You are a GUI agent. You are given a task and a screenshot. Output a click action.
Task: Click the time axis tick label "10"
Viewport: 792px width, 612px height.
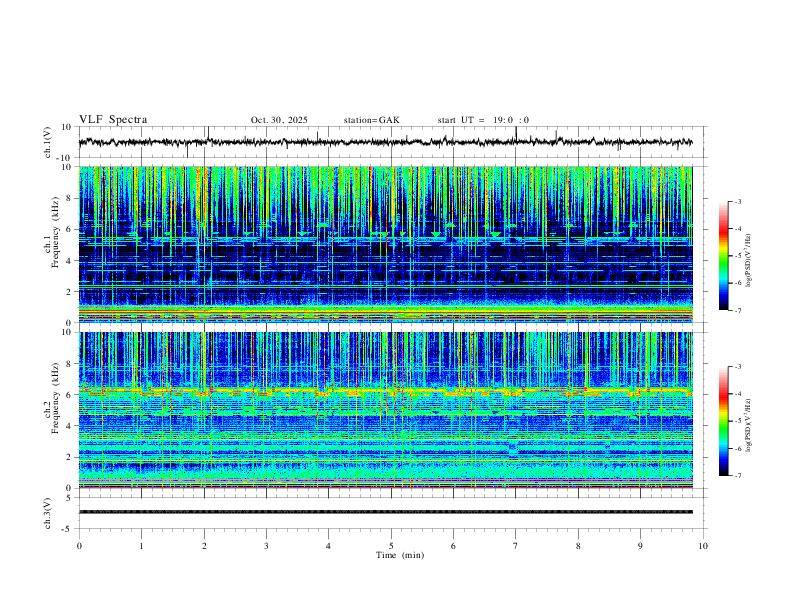click(703, 546)
